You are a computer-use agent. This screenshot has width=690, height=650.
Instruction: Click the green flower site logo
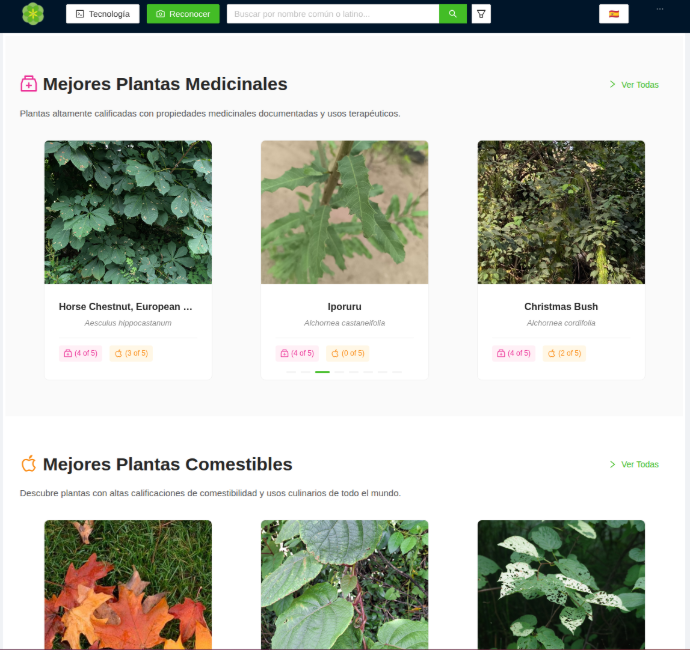coord(33,14)
